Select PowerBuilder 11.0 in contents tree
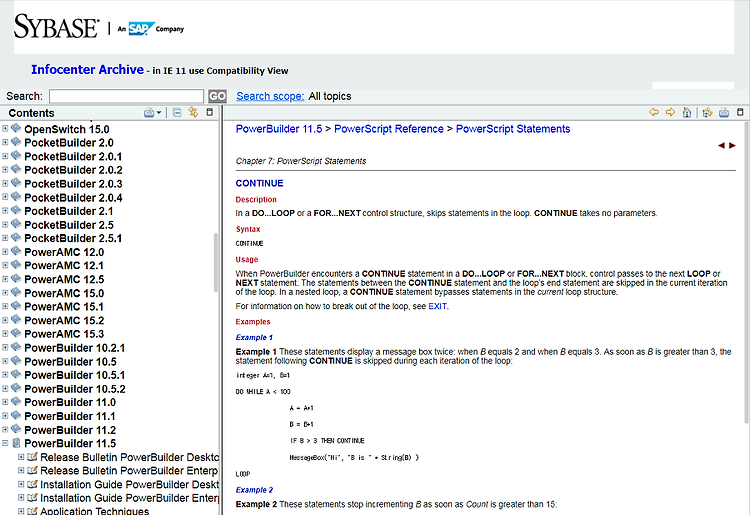This screenshot has height=515, width=750. point(70,403)
